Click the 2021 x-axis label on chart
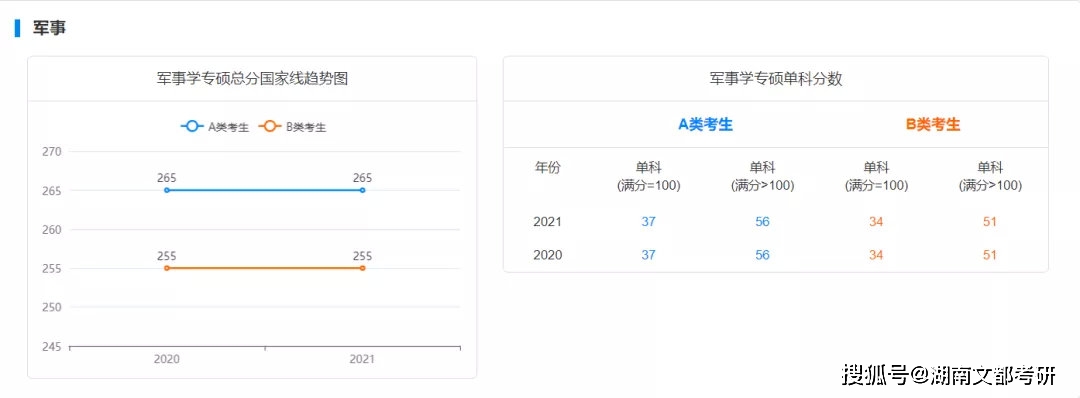This screenshot has width=1080, height=398. click(x=362, y=359)
